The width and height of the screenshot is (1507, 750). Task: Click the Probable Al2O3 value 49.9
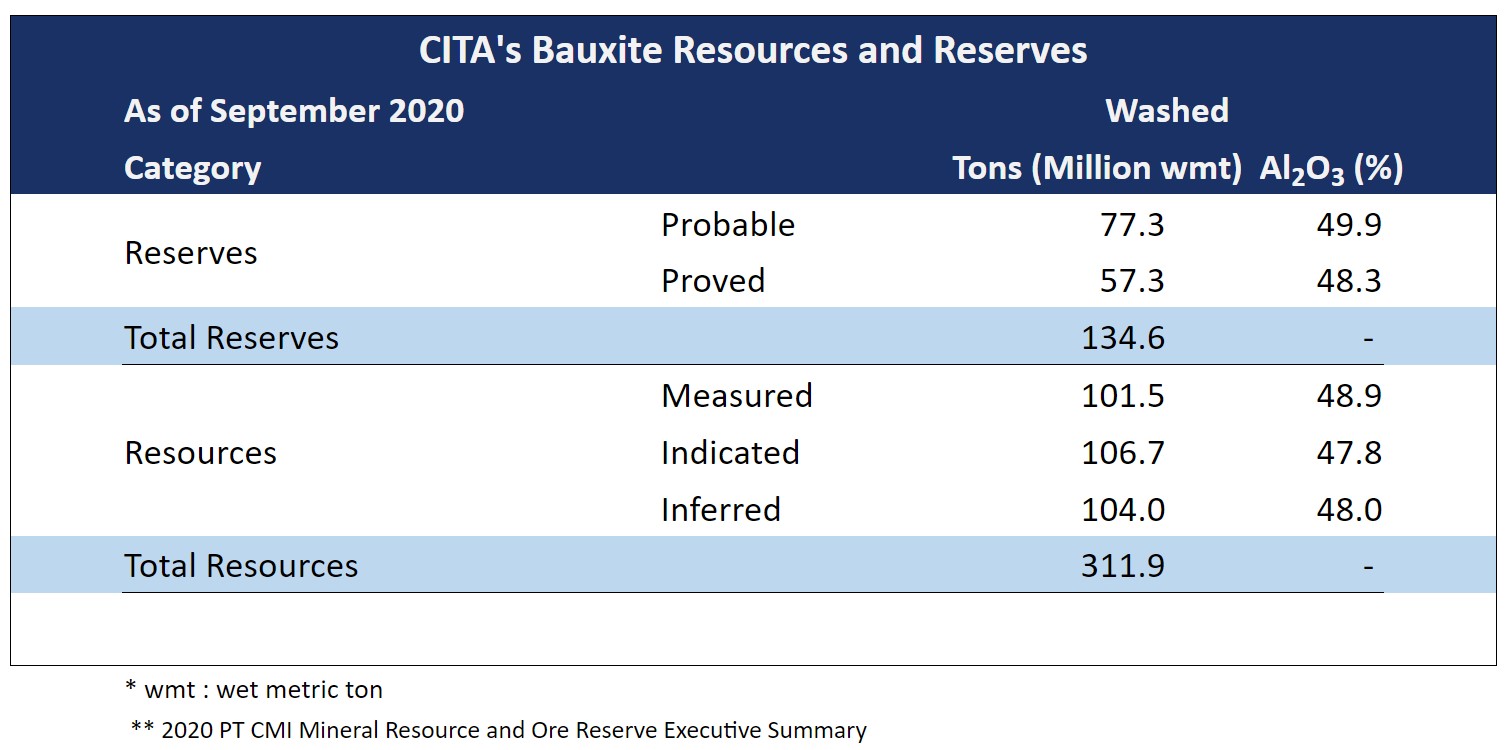[1349, 225]
